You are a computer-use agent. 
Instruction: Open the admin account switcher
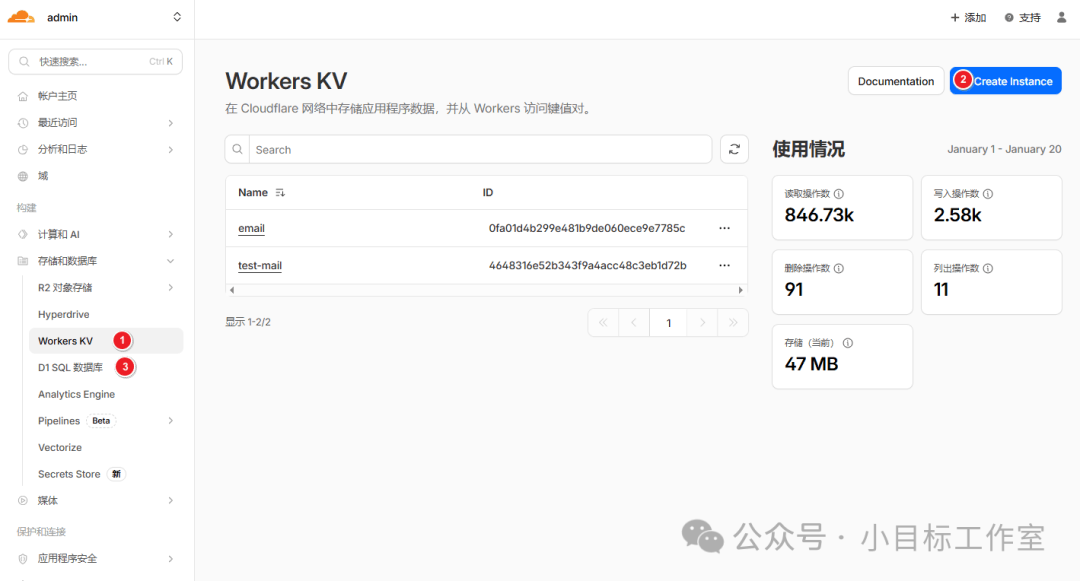(x=177, y=17)
